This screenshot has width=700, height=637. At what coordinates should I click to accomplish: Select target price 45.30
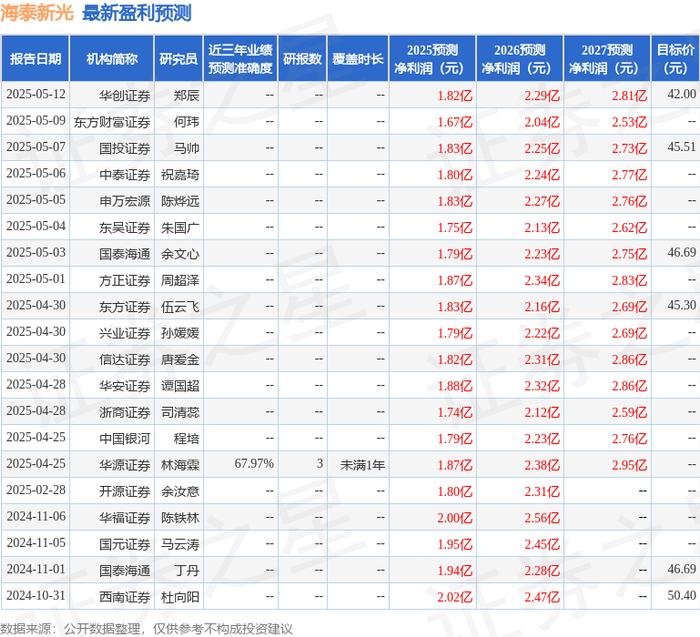coord(682,305)
